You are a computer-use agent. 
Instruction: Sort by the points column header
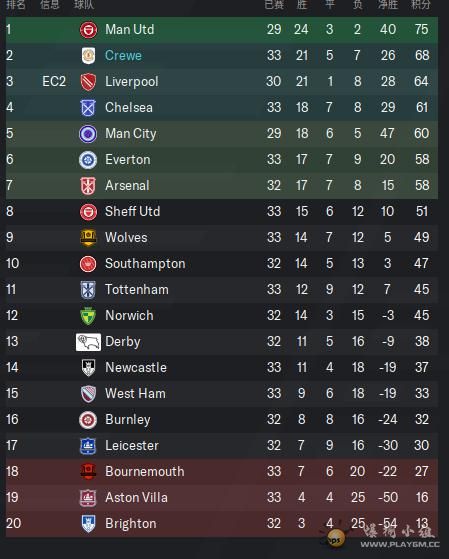tap(421, 5)
